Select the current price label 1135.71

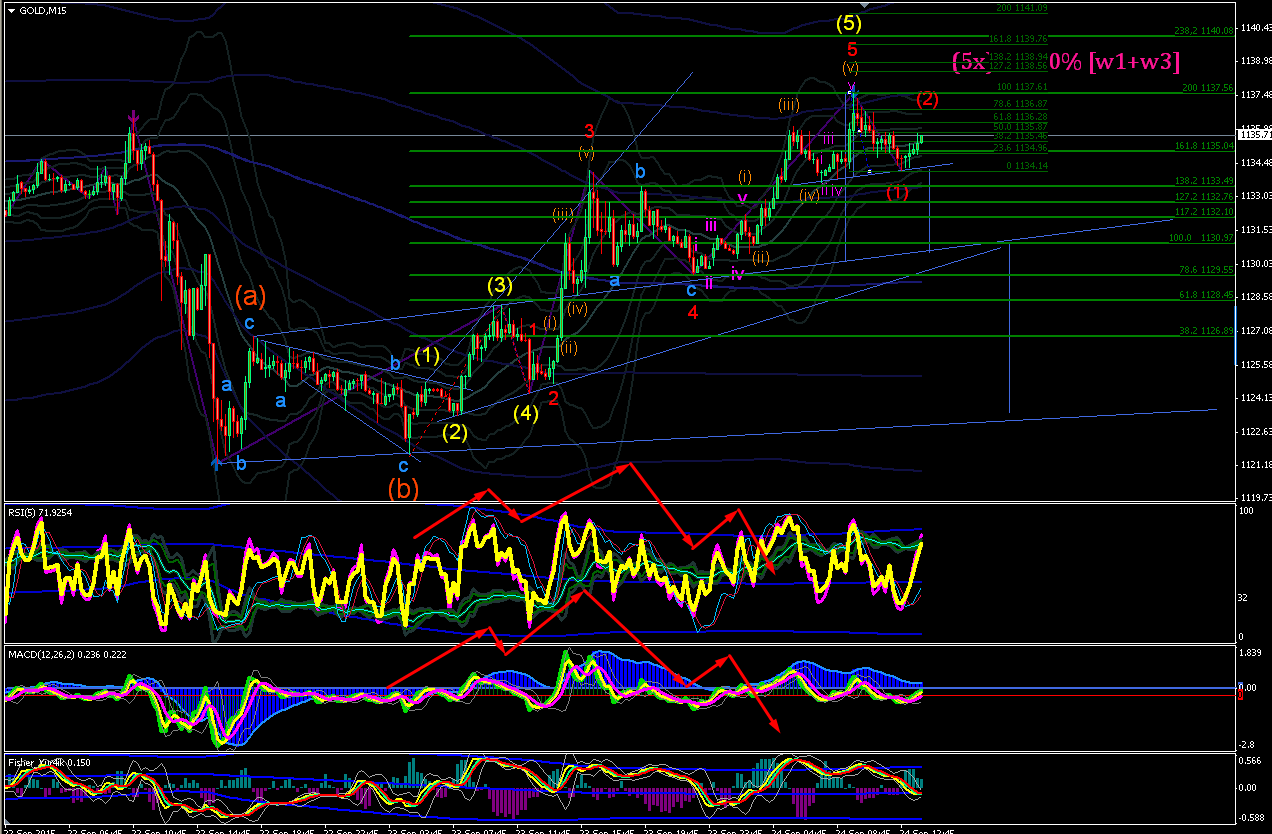[x=1254, y=135]
